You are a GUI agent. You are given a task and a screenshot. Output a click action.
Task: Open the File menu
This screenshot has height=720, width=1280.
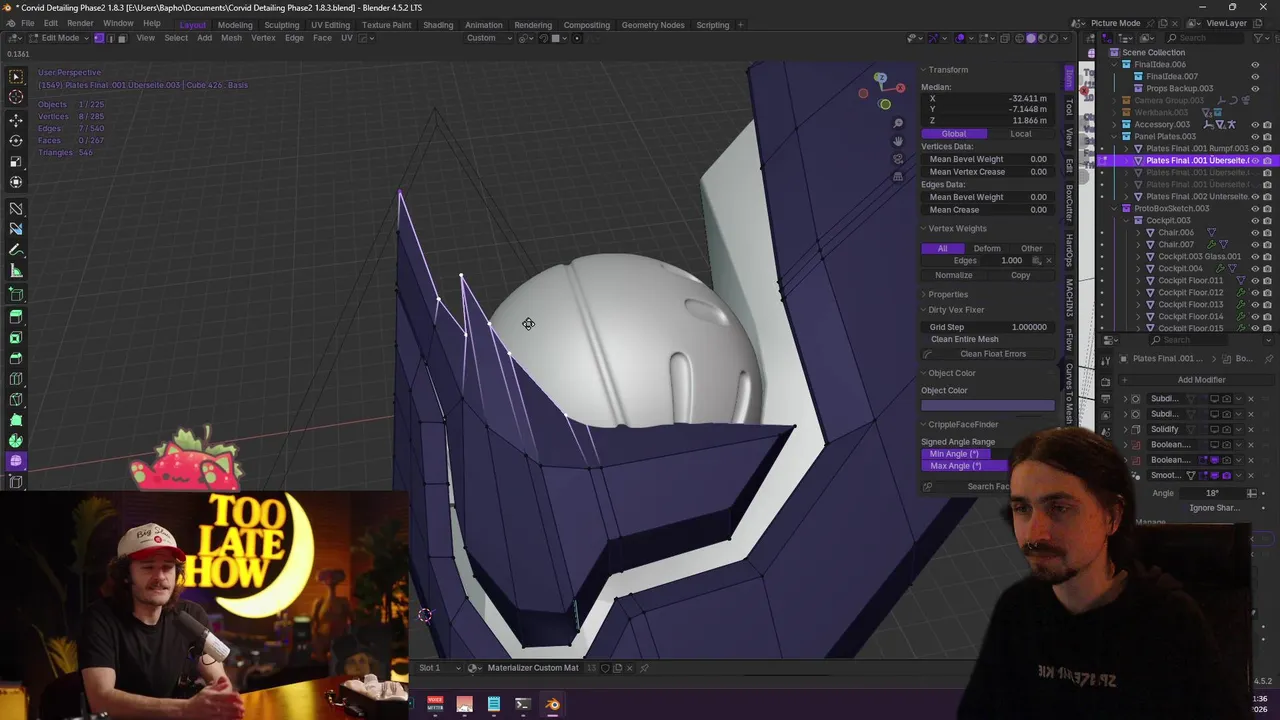pos(28,23)
